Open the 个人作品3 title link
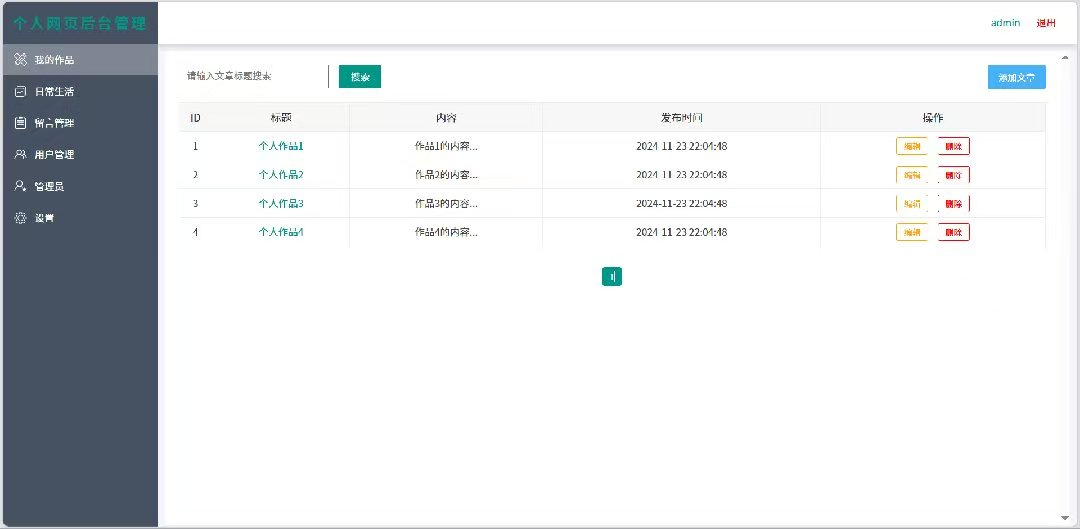The height and width of the screenshot is (529, 1080). [x=280, y=204]
